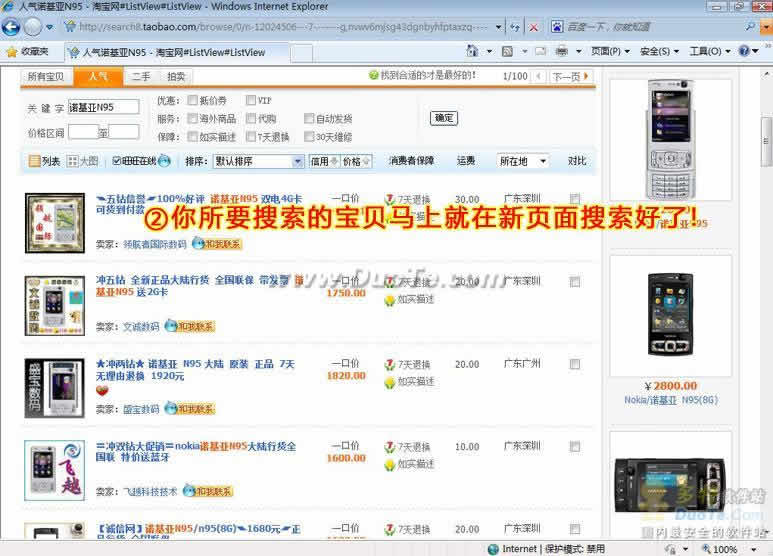Select the 二手 tab

pyautogui.click(x=141, y=76)
